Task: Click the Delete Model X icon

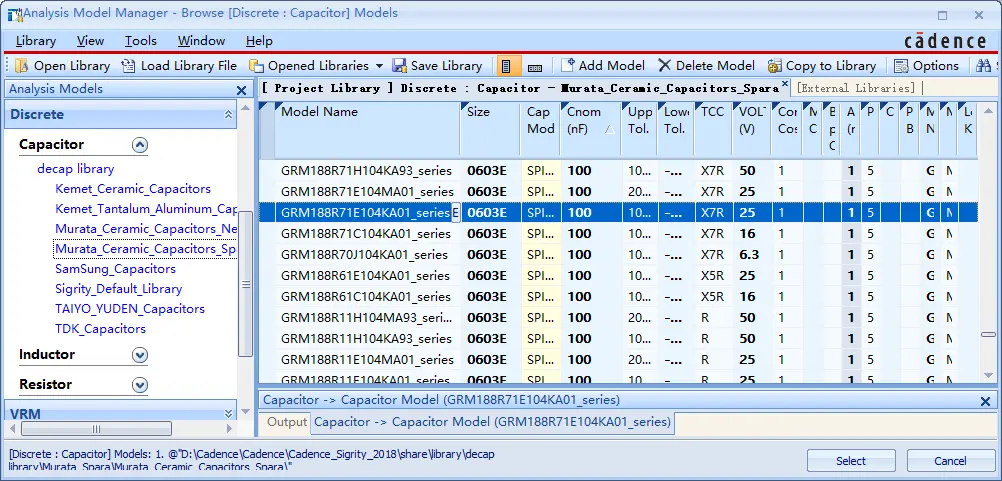Action: 665,65
